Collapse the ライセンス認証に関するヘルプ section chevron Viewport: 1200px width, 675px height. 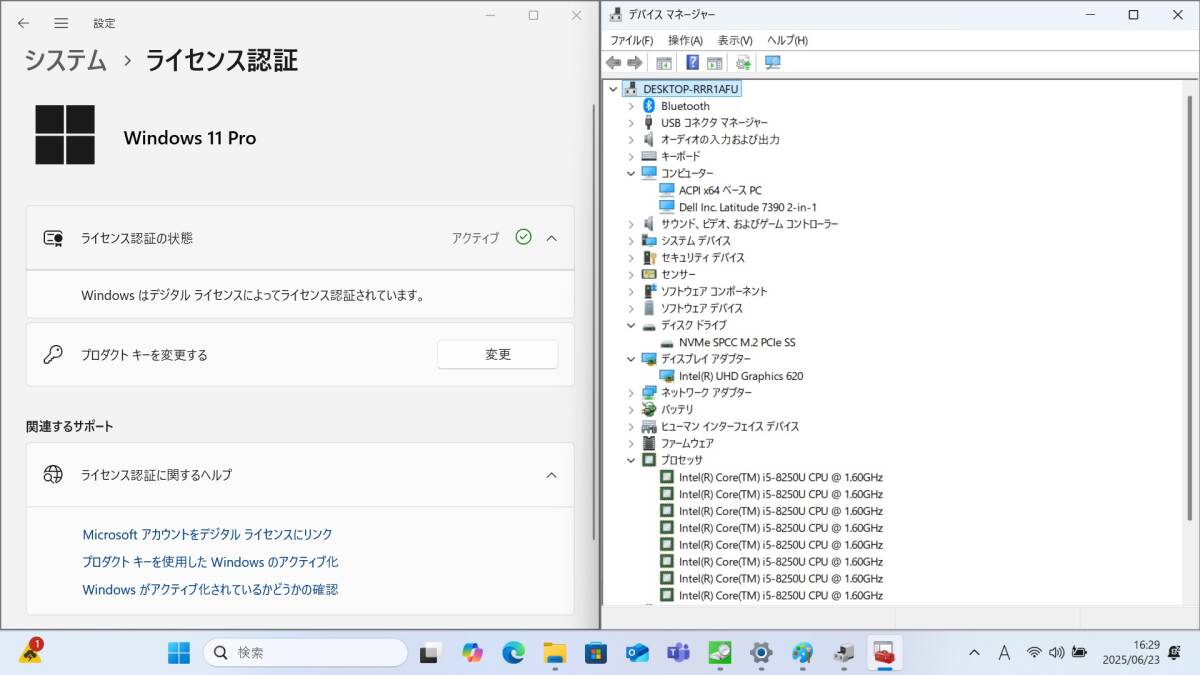[551, 475]
